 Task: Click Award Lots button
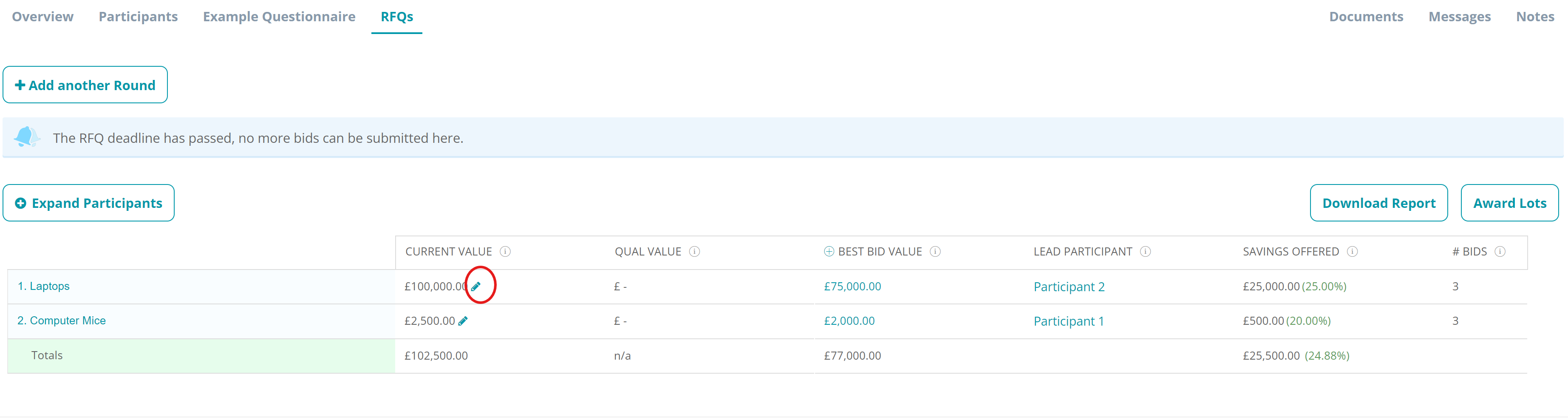pyautogui.click(x=1509, y=203)
